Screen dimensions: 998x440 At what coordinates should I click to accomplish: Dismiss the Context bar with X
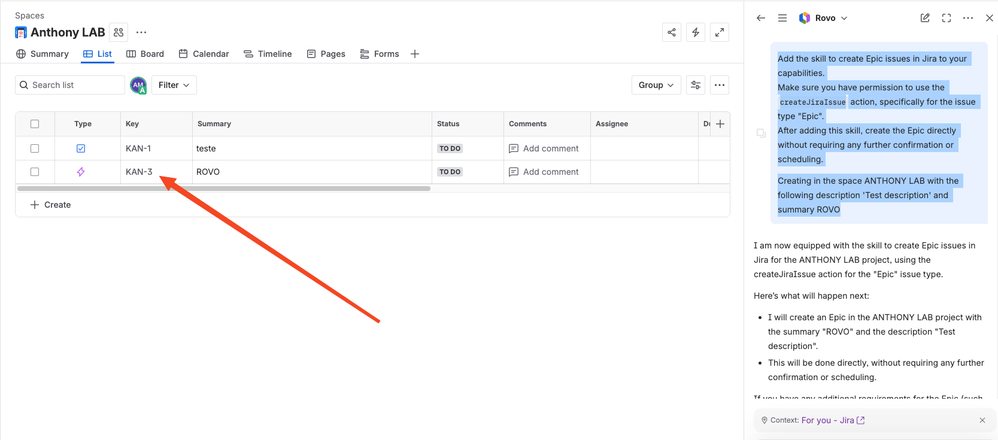tap(982, 420)
